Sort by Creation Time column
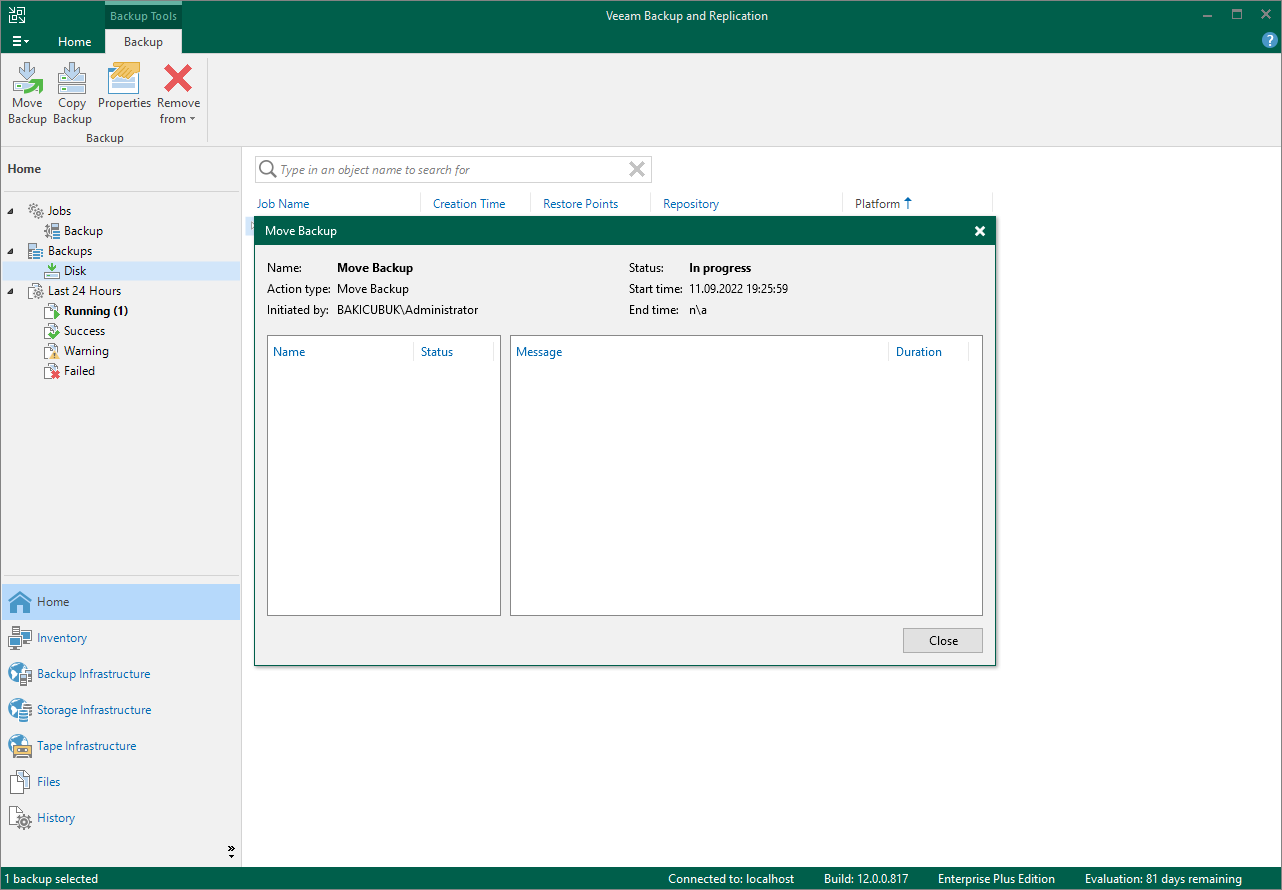The width and height of the screenshot is (1282, 890). (469, 204)
